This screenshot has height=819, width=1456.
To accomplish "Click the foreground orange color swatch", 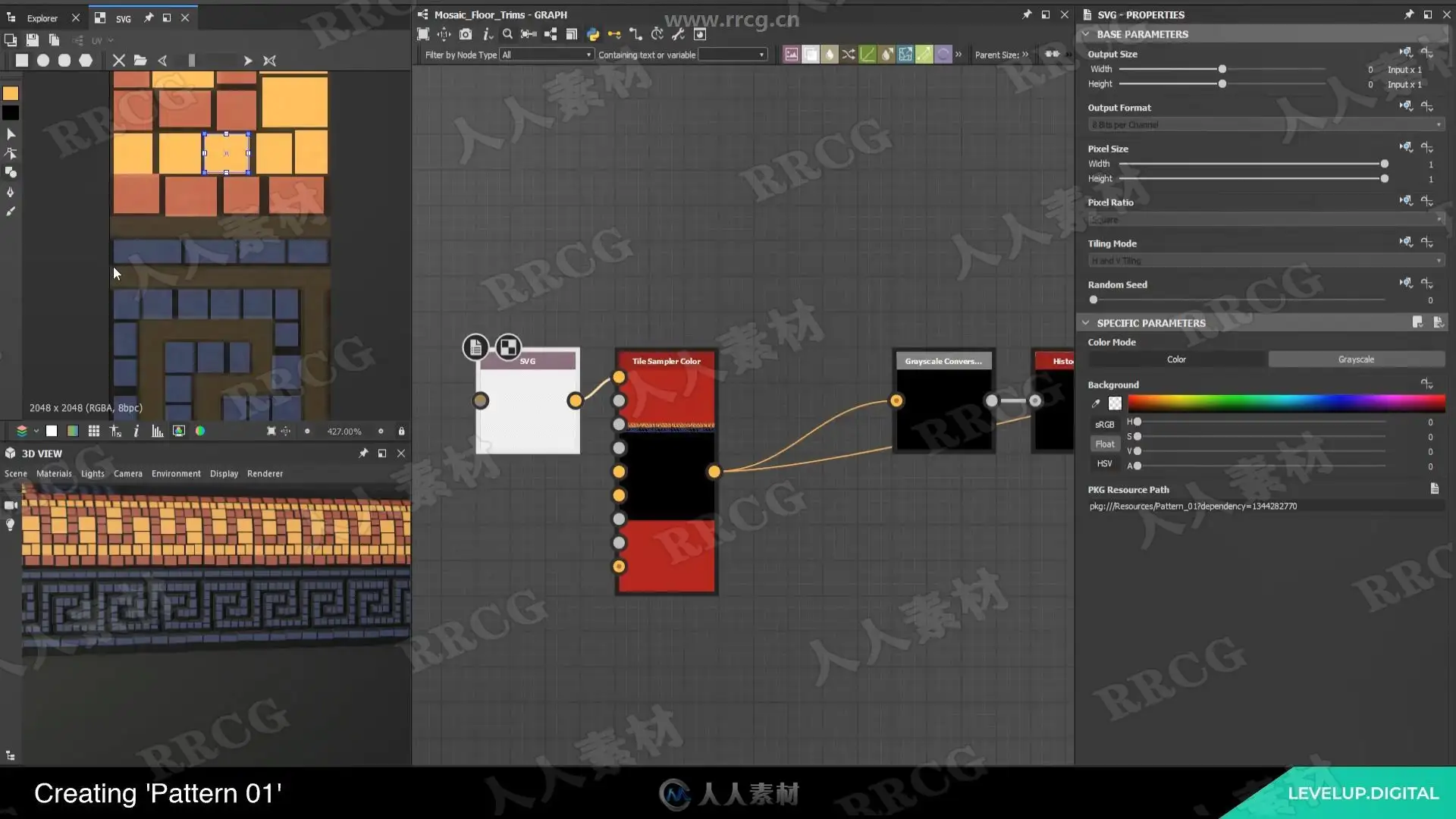I will point(11,93).
